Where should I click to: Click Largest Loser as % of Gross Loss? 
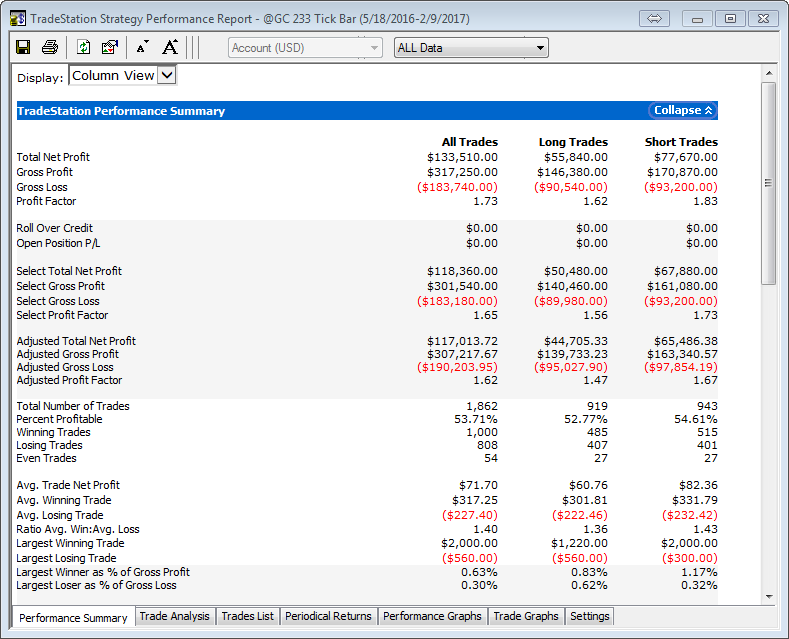pyautogui.click(x=96, y=585)
